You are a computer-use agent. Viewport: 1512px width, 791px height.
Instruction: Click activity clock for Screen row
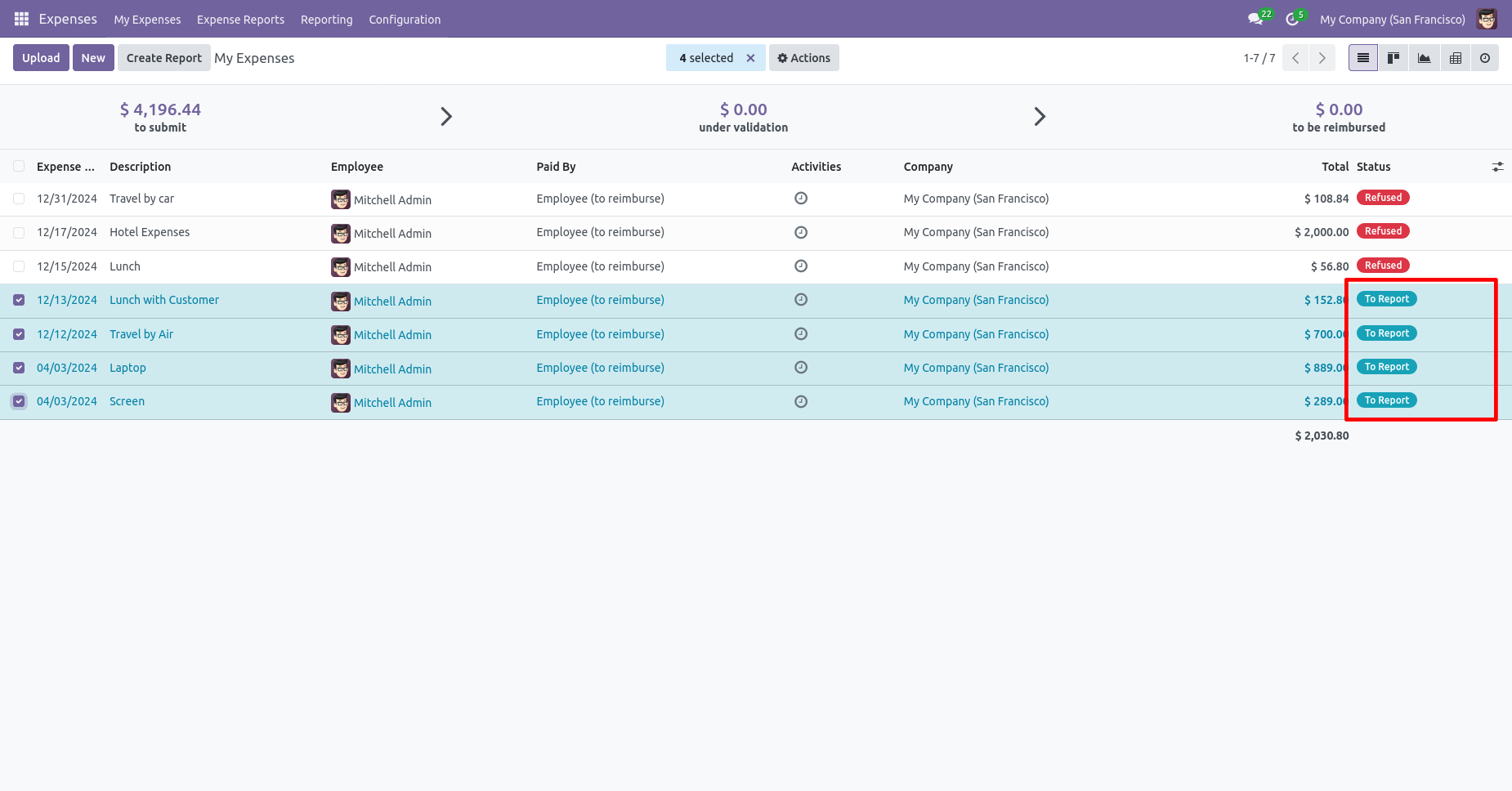click(x=801, y=401)
